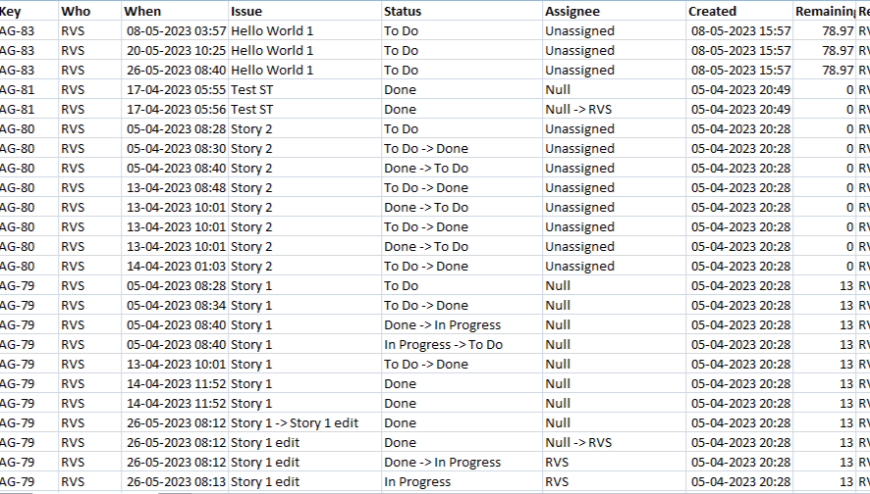This screenshot has width=870, height=494.
Task: Click the "Status" column header
Action: point(402,11)
